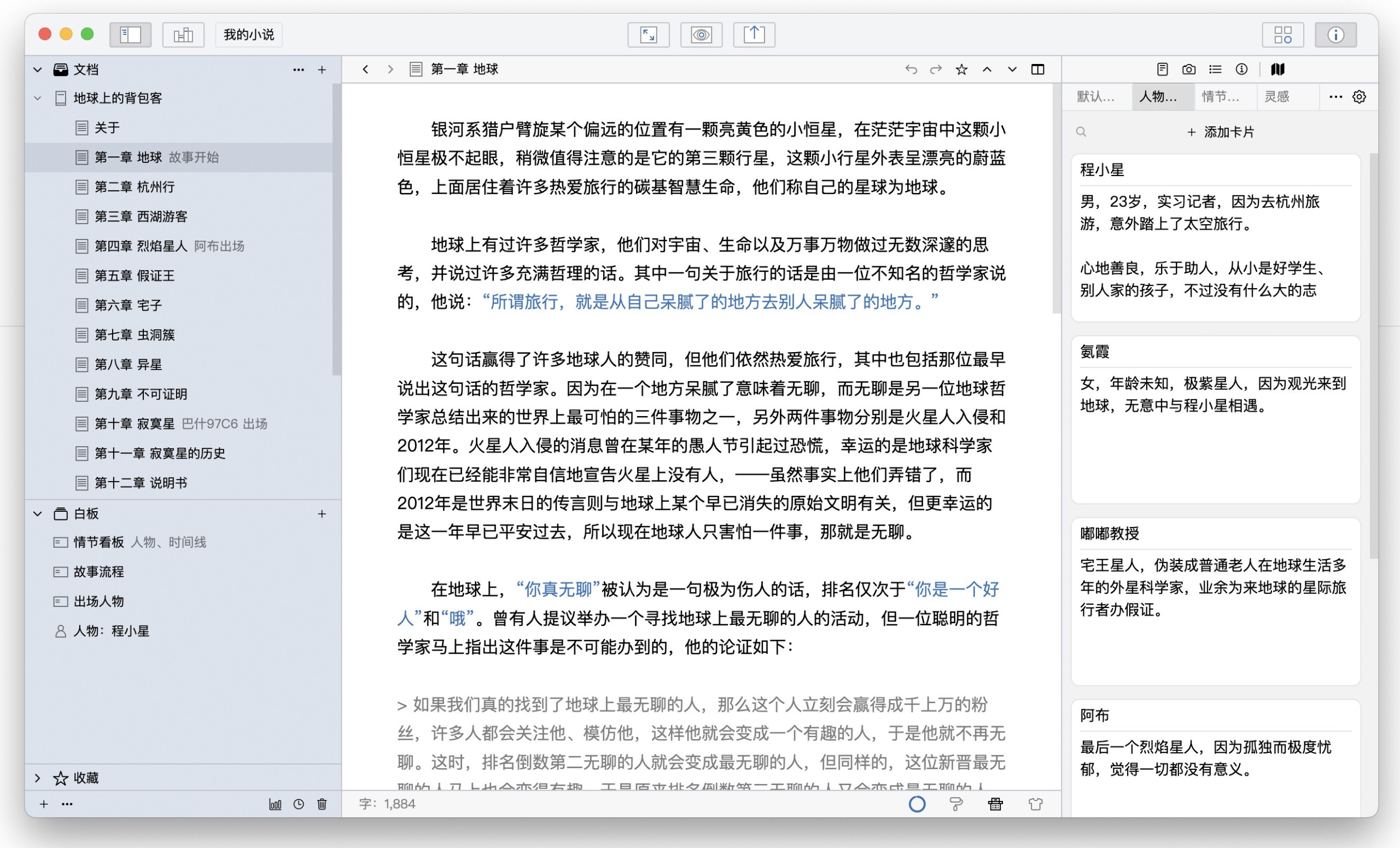Click the undo arrow in the editor header
The height and width of the screenshot is (848, 1400).
click(x=911, y=69)
